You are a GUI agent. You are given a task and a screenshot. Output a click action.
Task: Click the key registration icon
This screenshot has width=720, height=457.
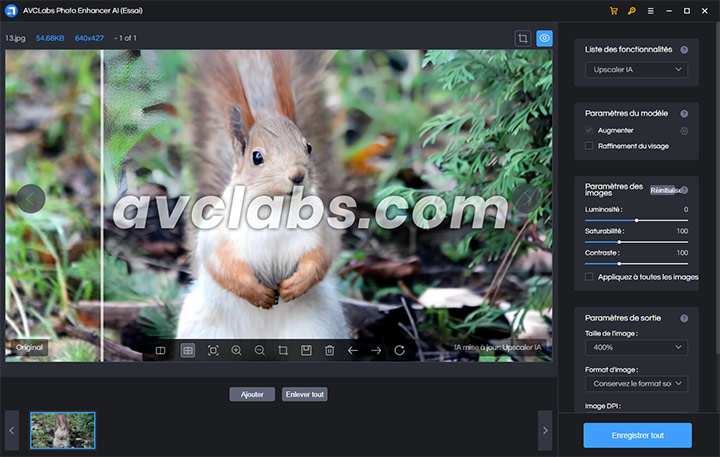pos(632,11)
